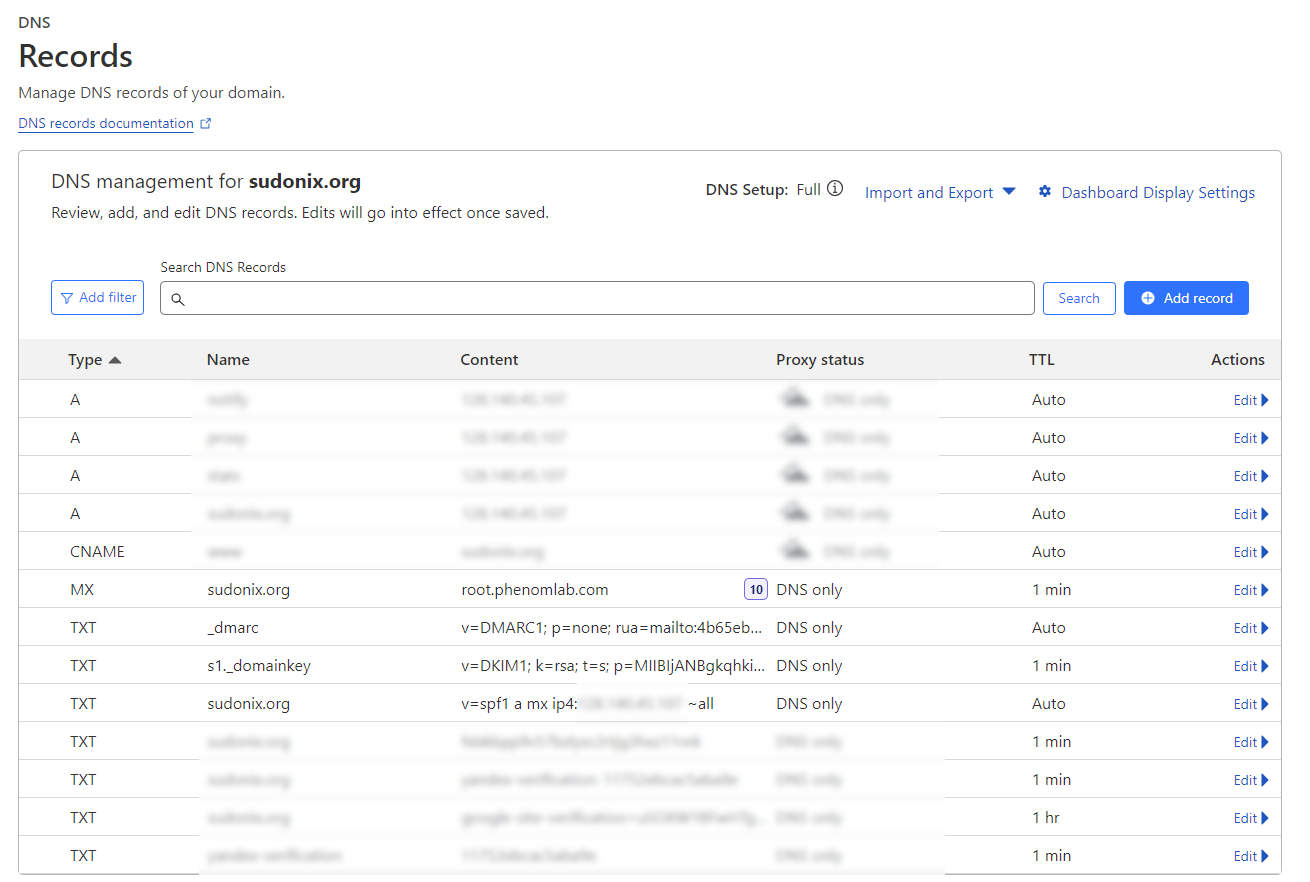Click the TTL column header

click(x=1041, y=360)
